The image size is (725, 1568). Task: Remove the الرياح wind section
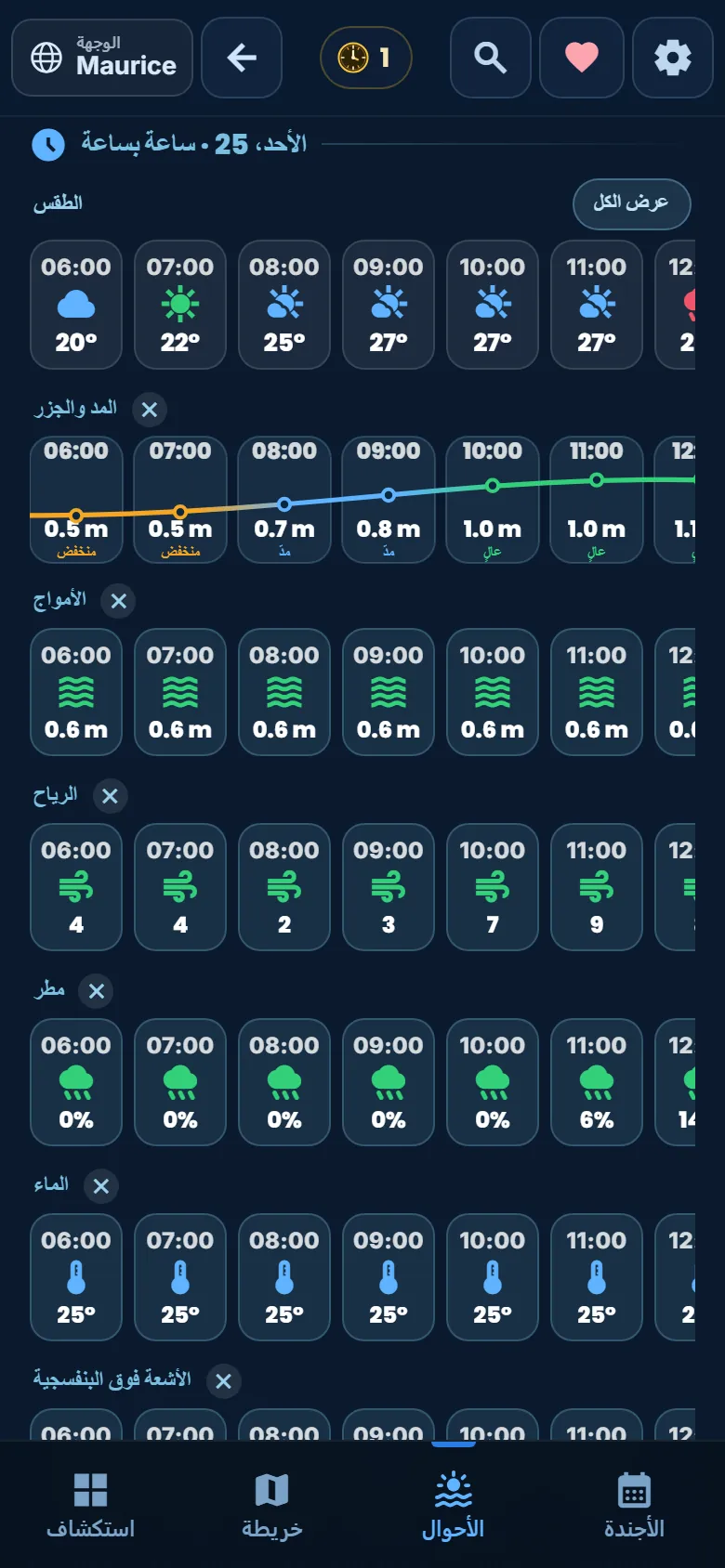pyautogui.click(x=110, y=796)
